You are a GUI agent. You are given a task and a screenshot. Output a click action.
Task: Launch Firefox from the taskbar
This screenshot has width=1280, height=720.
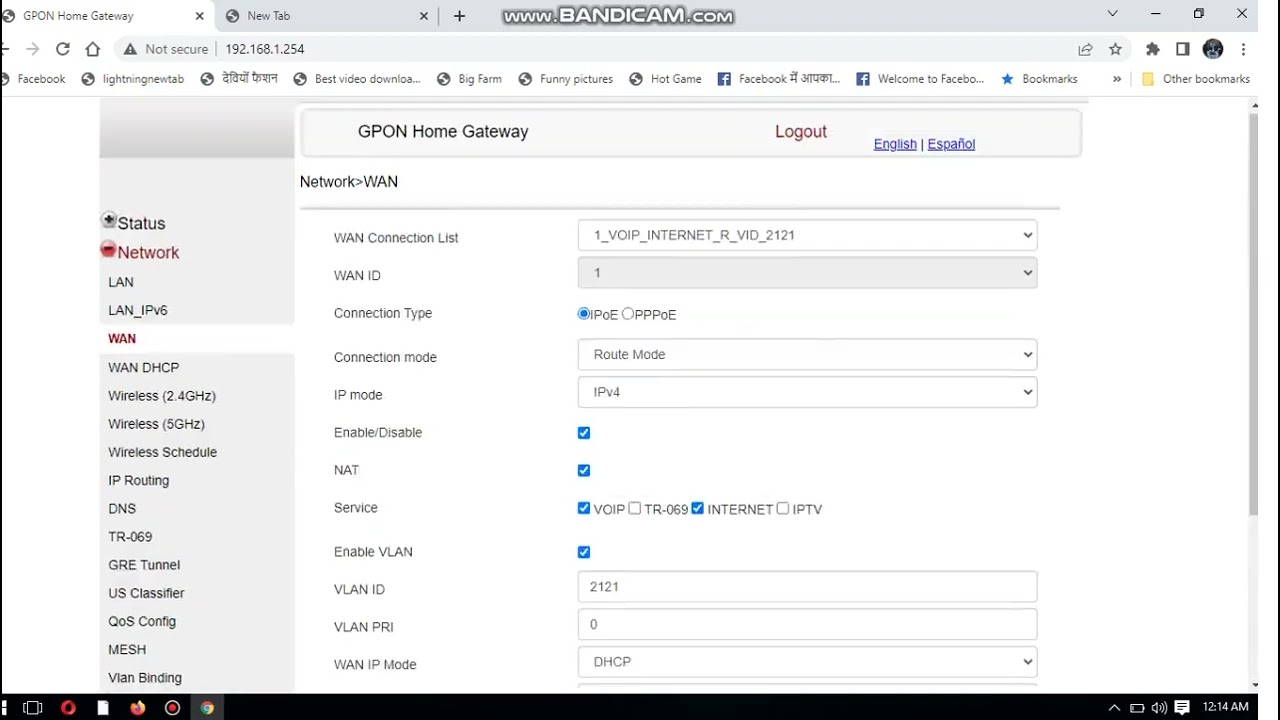137,708
